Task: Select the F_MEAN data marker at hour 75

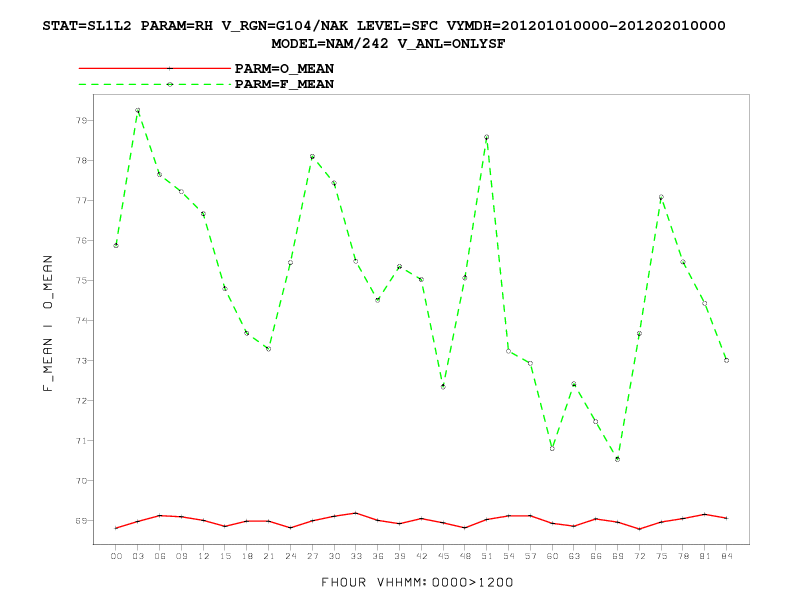Action: pos(661,197)
